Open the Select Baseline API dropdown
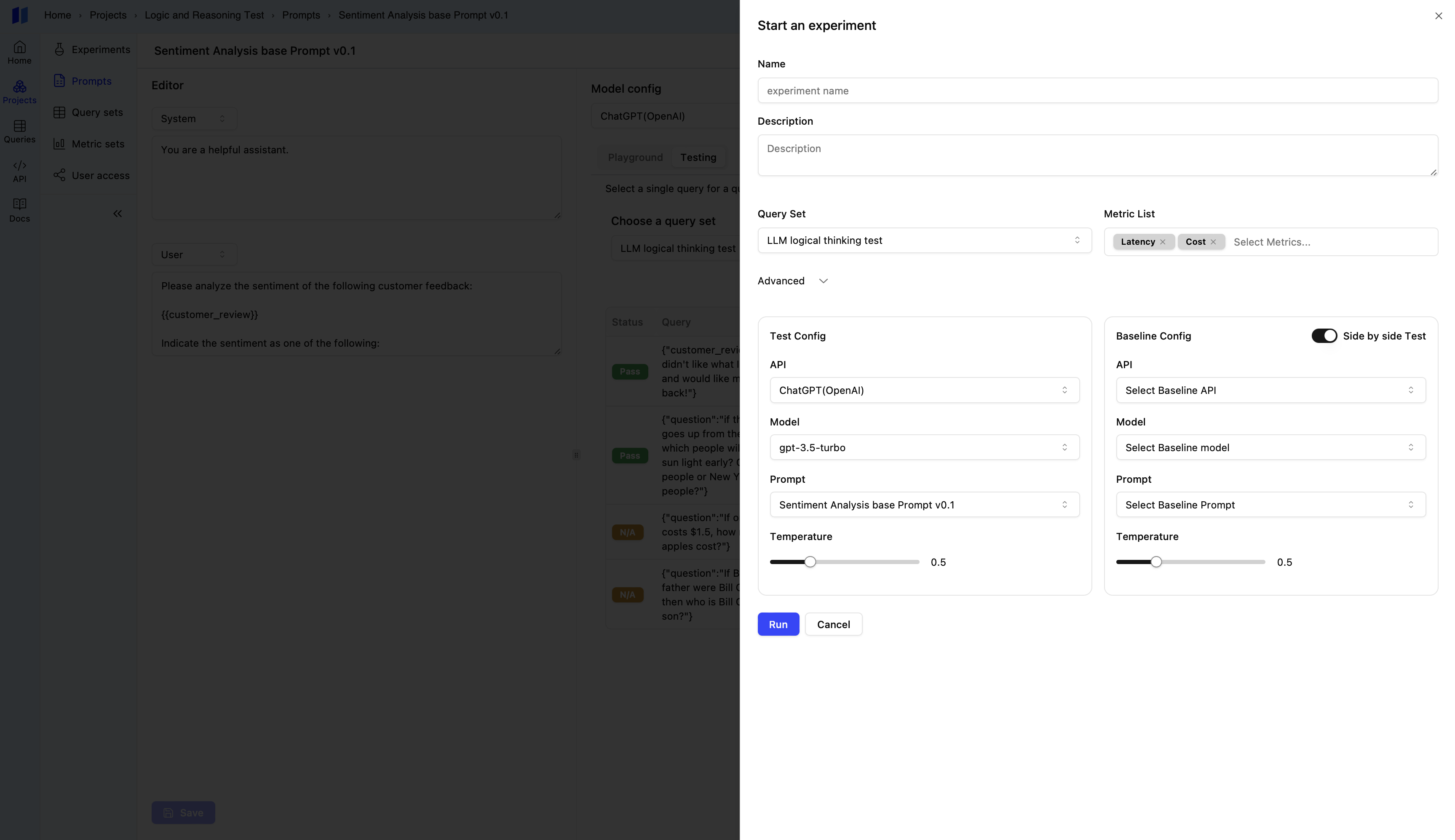The width and height of the screenshot is (1455, 840). [1270, 391]
